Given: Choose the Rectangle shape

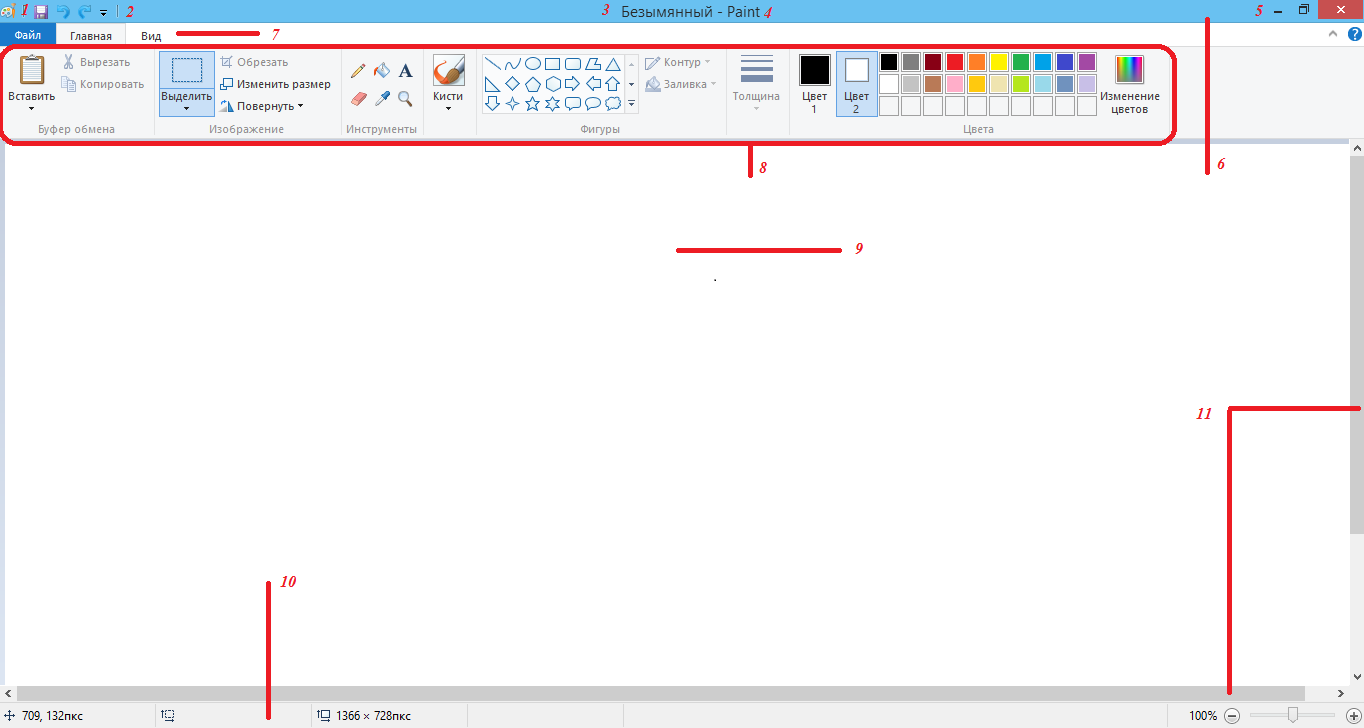Looking at the screenshot, I should pos(552,64).
